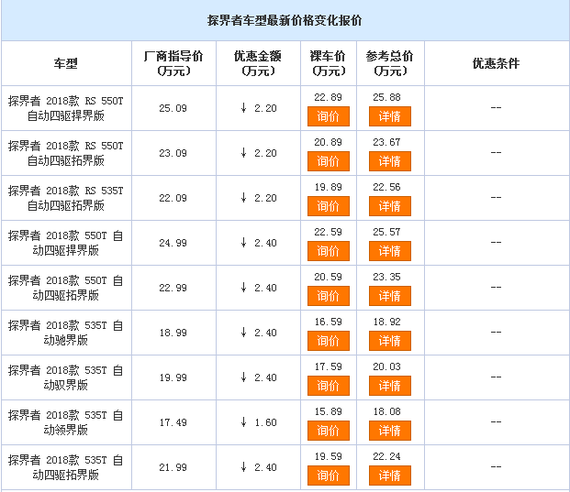Select model 2018款 550T 自动四驱拓界版
The width and height of the screenshot is (570, 492).
[x=66, y=288]
